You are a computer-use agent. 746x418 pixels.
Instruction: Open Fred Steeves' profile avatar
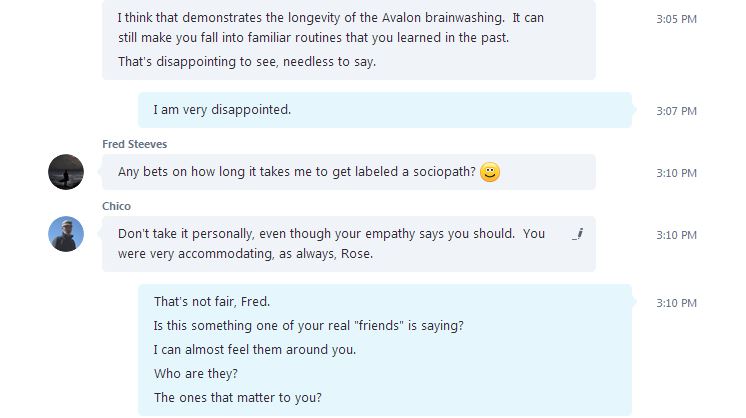[66, 172]
